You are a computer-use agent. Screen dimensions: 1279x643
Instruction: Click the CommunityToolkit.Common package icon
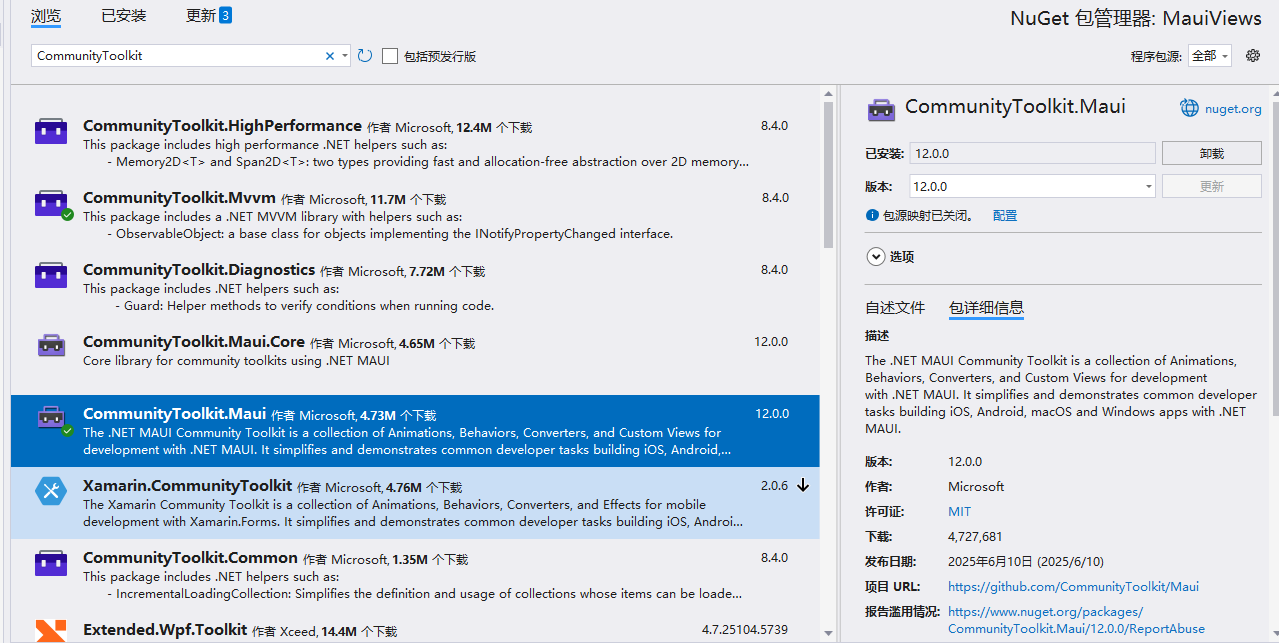[51, 563]
